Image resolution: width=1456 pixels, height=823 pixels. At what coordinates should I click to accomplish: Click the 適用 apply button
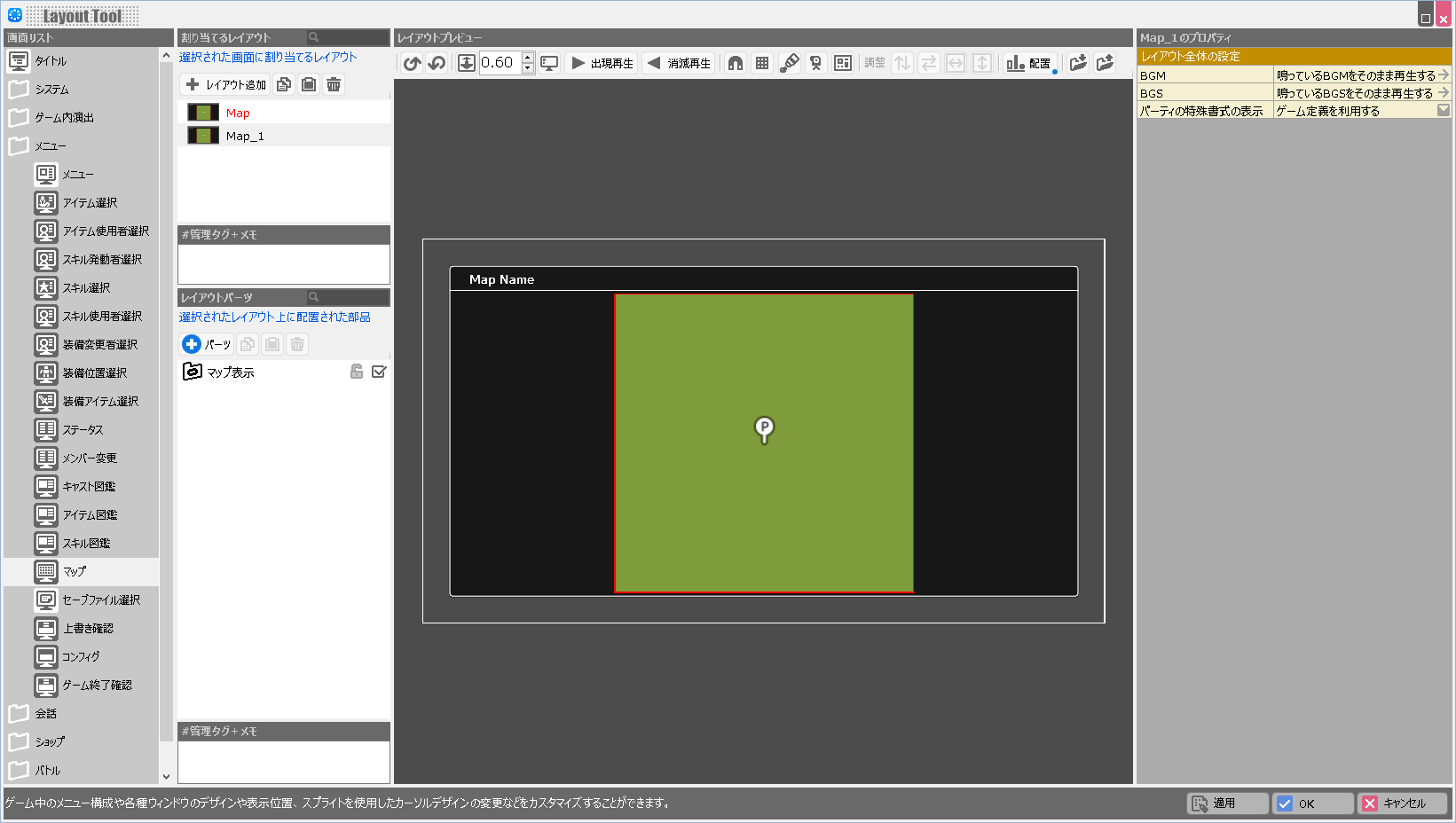pyautogui.click(x=1228, y=803)
